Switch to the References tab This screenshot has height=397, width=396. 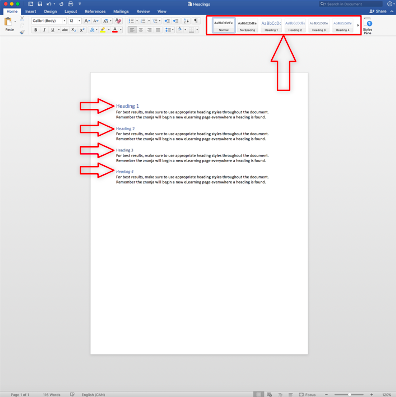[95, 11]
